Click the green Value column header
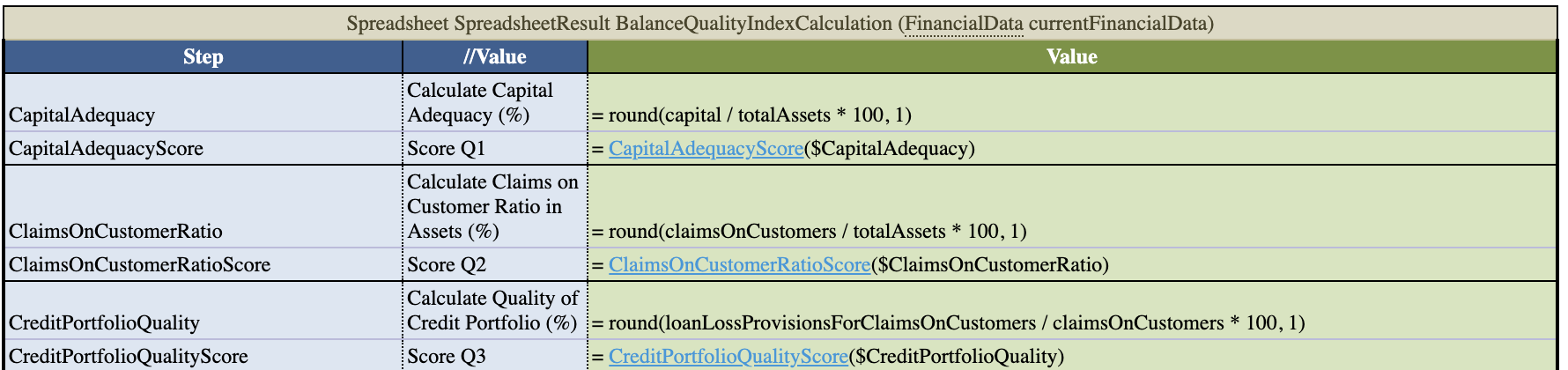 click(1071, 57)
